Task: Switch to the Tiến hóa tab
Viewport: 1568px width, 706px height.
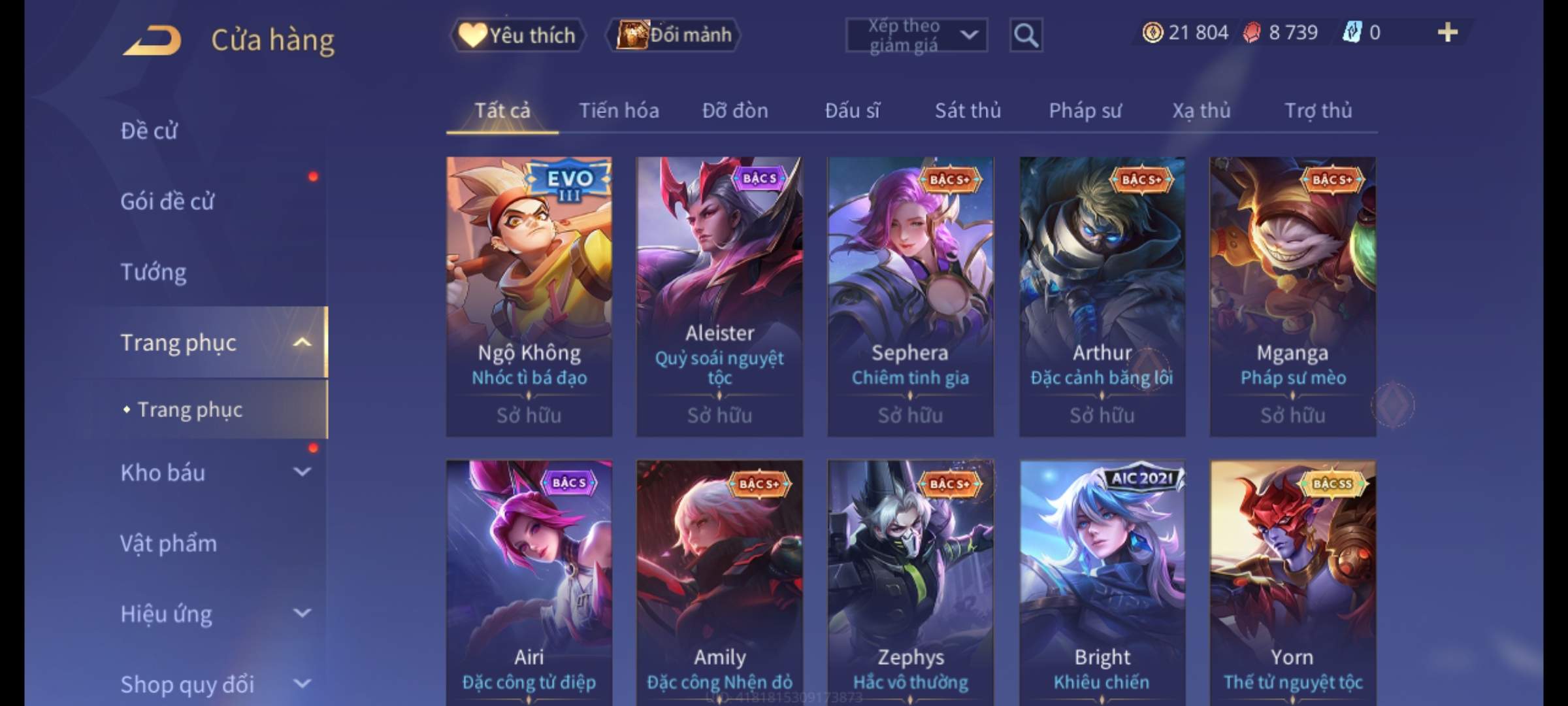Action: [619, 110]
